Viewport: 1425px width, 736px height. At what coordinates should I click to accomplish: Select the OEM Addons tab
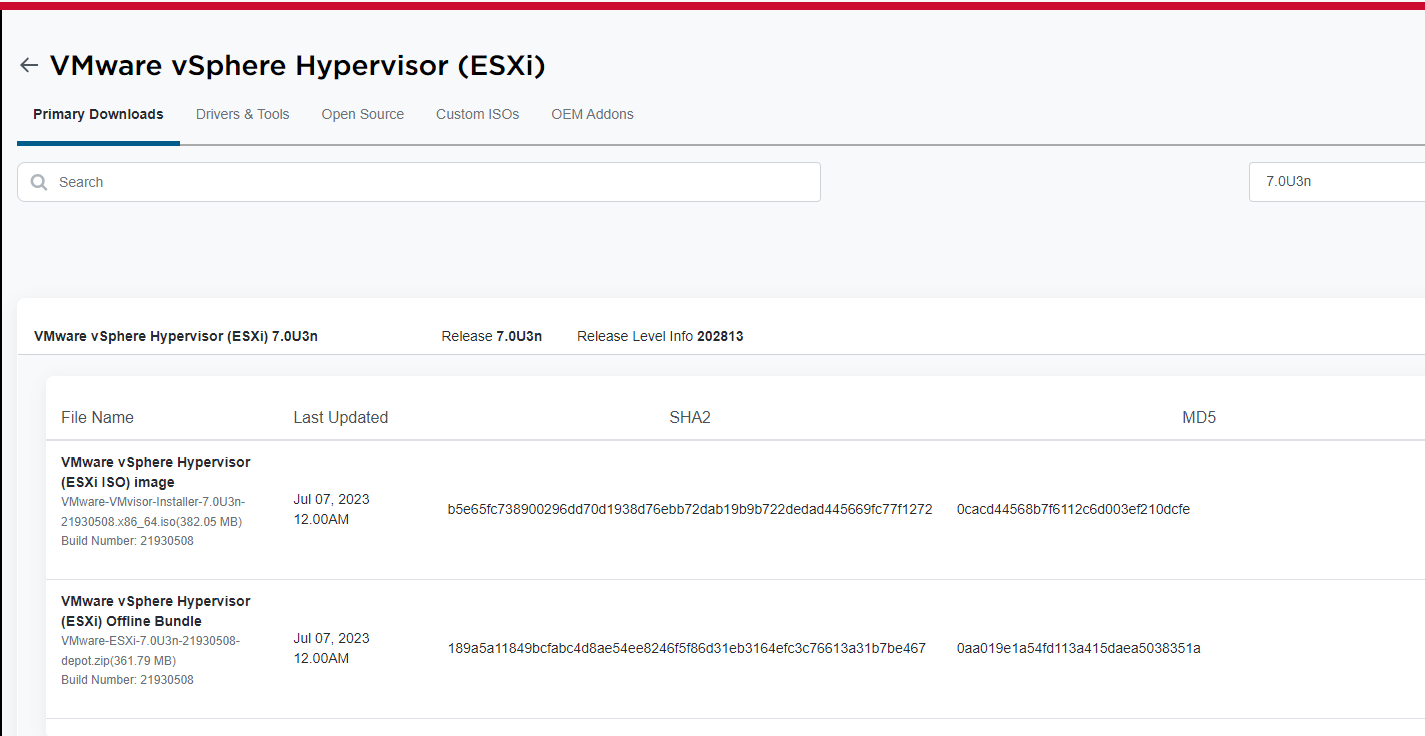coord(593,114)
